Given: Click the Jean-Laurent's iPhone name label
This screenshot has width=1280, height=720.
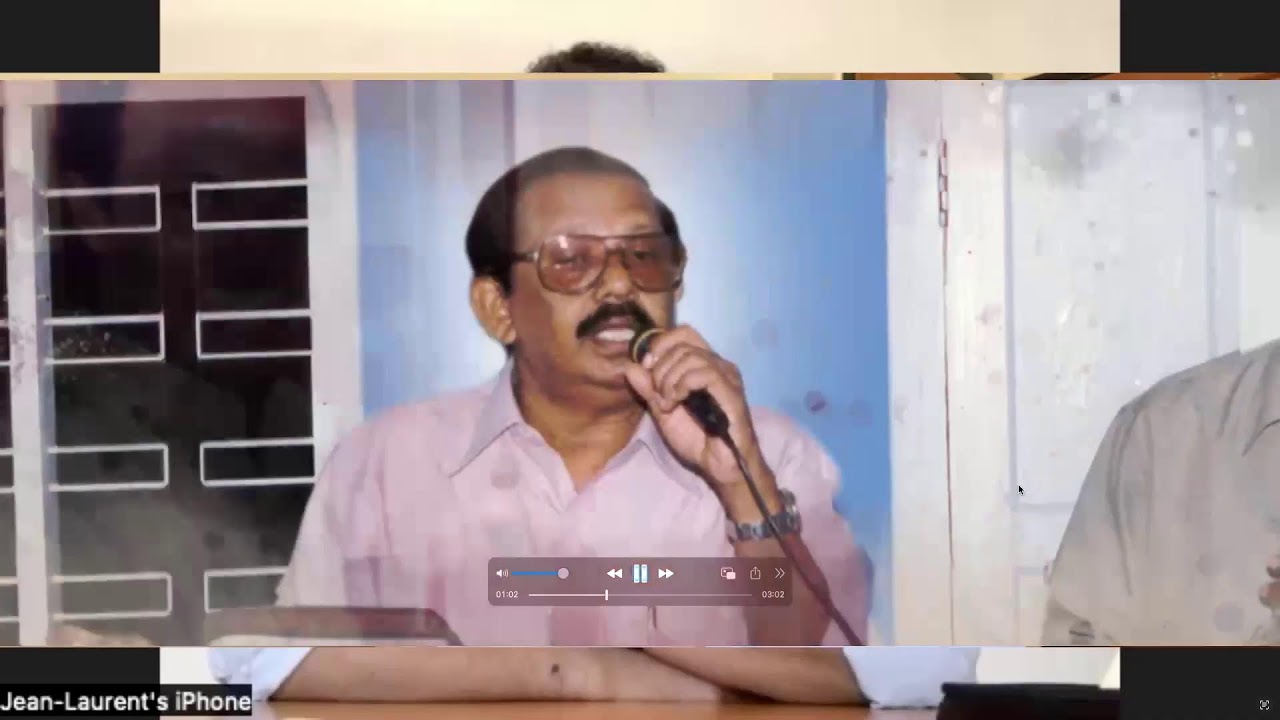Looking at the screenshot, I should 125,702.
